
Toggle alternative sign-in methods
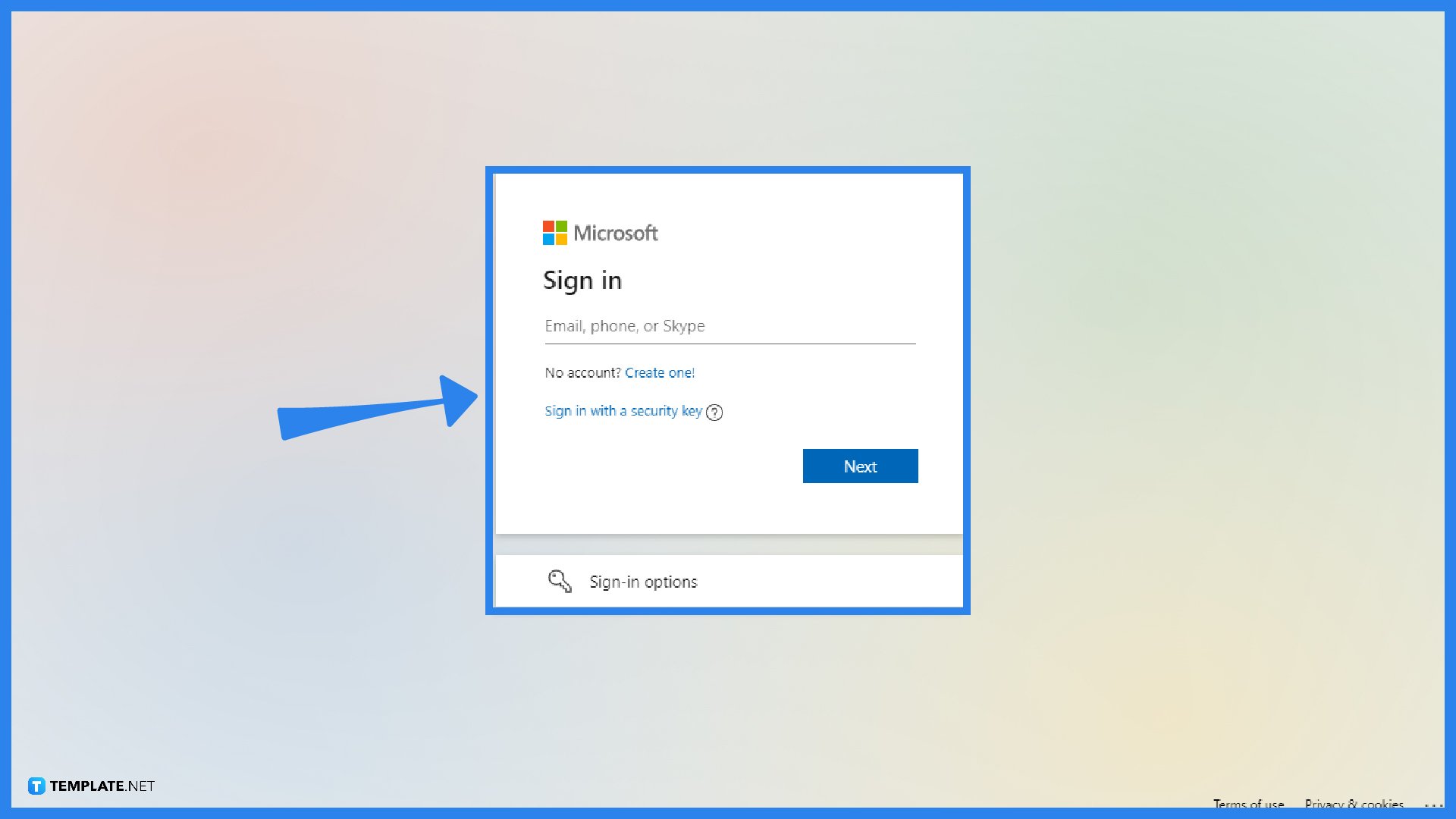click(x=729, y=581)
